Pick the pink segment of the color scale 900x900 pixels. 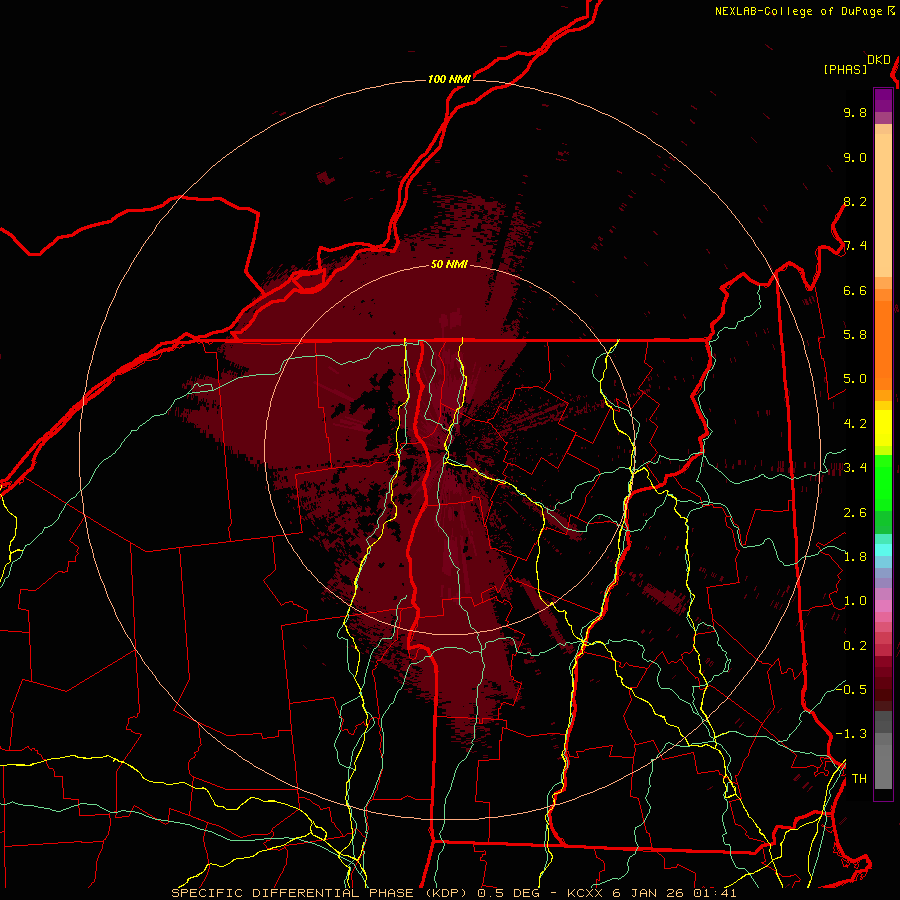click(883, 606)
